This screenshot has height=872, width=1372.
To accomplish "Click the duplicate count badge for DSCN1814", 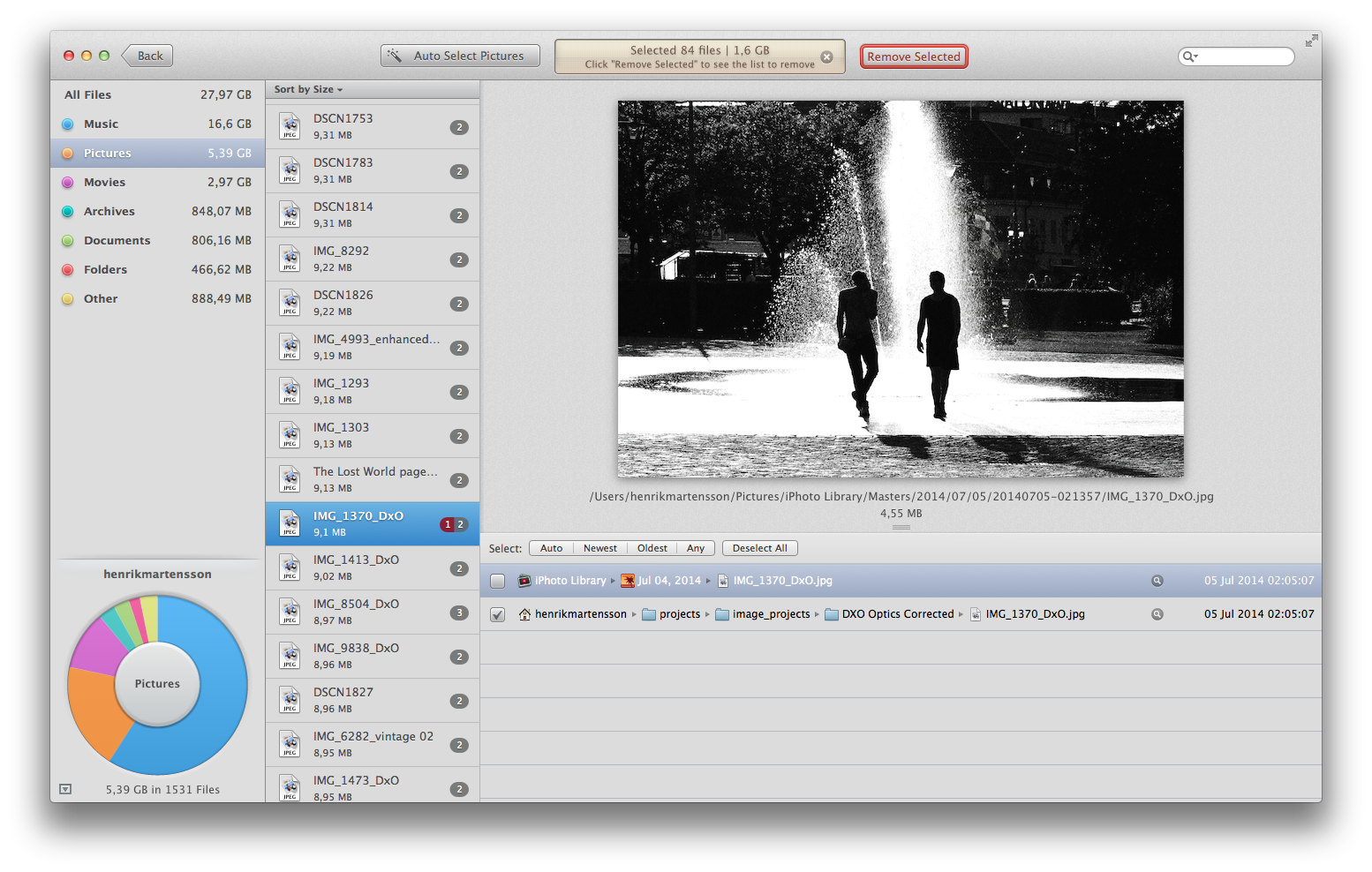I will 459,215.
